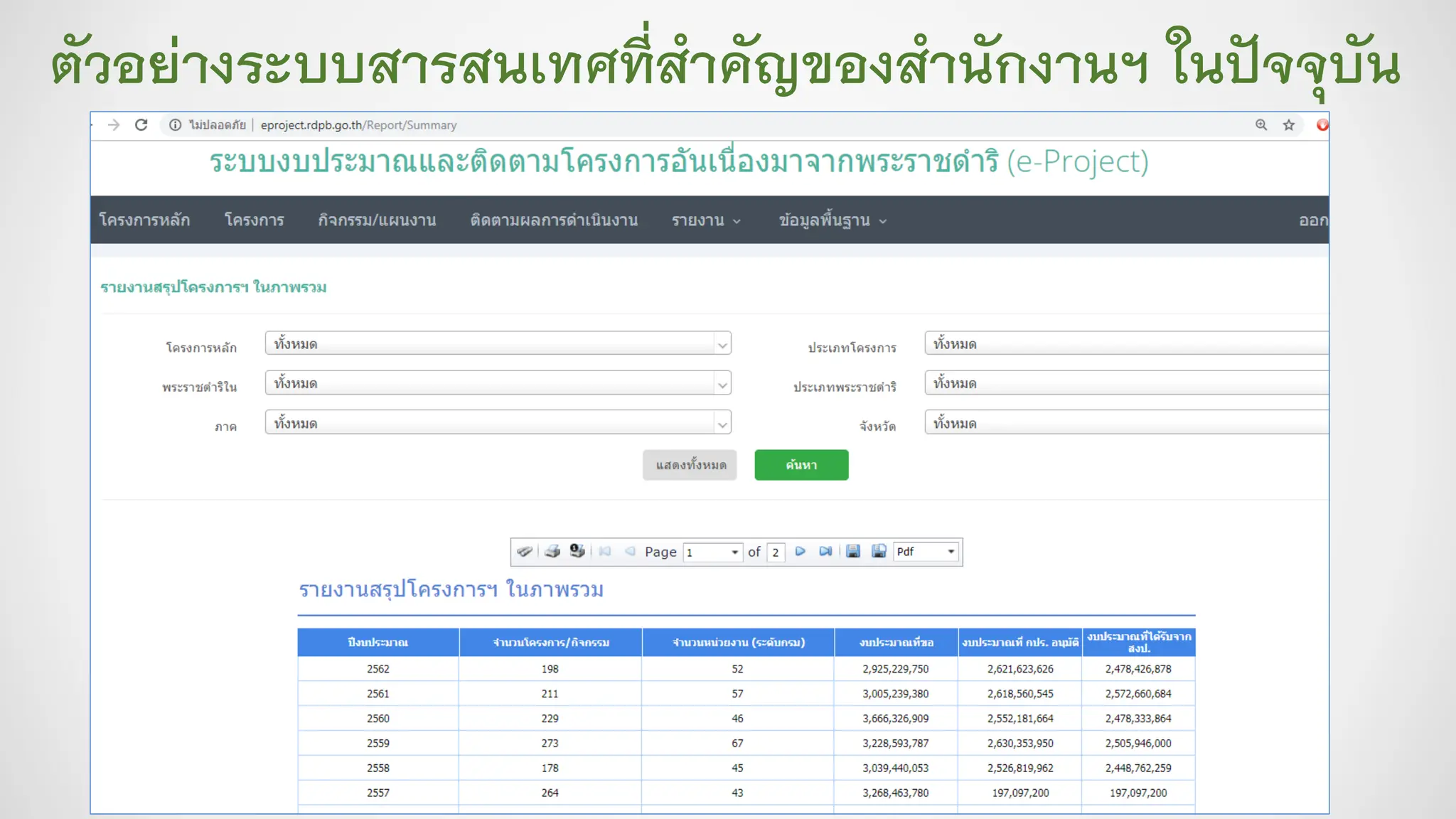Click the 2,572,660,684 received budget cell

(x=1138, y=694)
